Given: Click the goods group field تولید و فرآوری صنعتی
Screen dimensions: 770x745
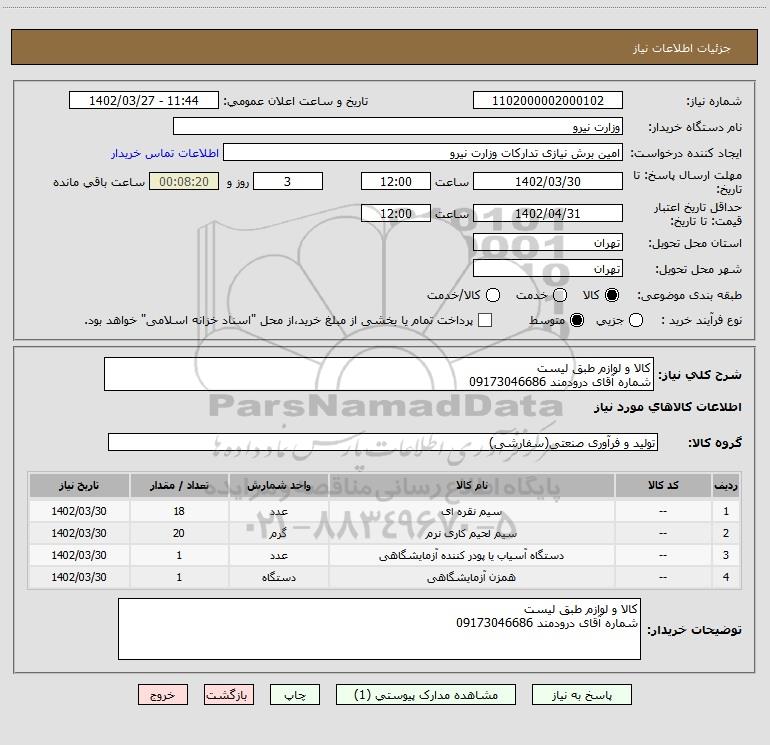Looking at the screenshot, I should pyautogui.click(x=383, y=442).
